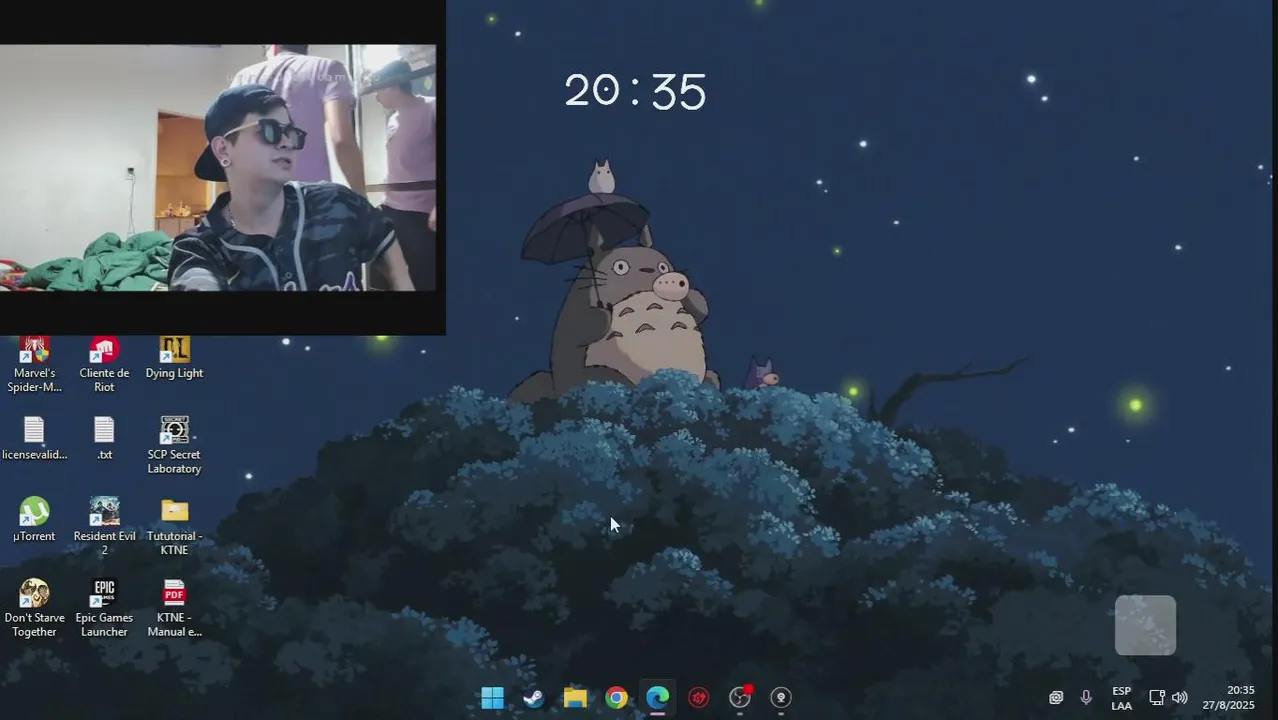Select SCP Secret Laboratory shortcut

pyautogui.click(x=174, y=446)
